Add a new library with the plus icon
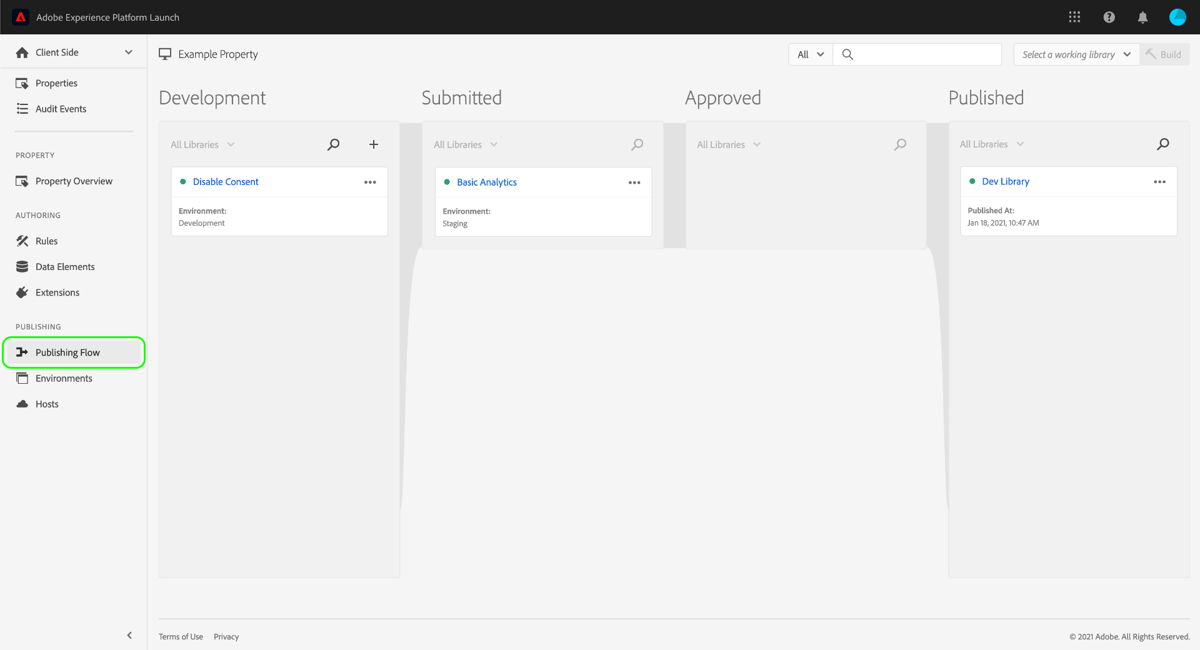Image resolution: width=1200 pixels, height=650 pixels. (x=373, y=144)
